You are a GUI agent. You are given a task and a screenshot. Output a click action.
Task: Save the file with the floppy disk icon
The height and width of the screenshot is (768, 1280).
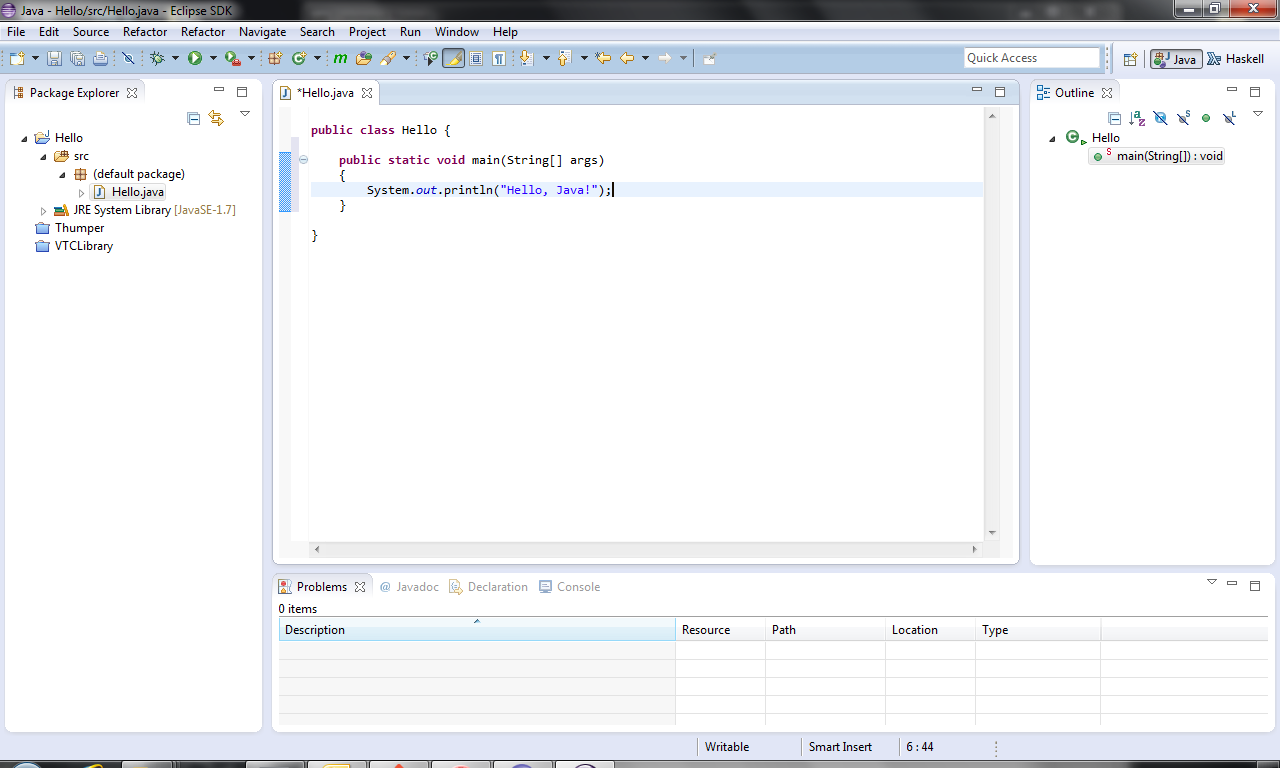coord(54,59)
